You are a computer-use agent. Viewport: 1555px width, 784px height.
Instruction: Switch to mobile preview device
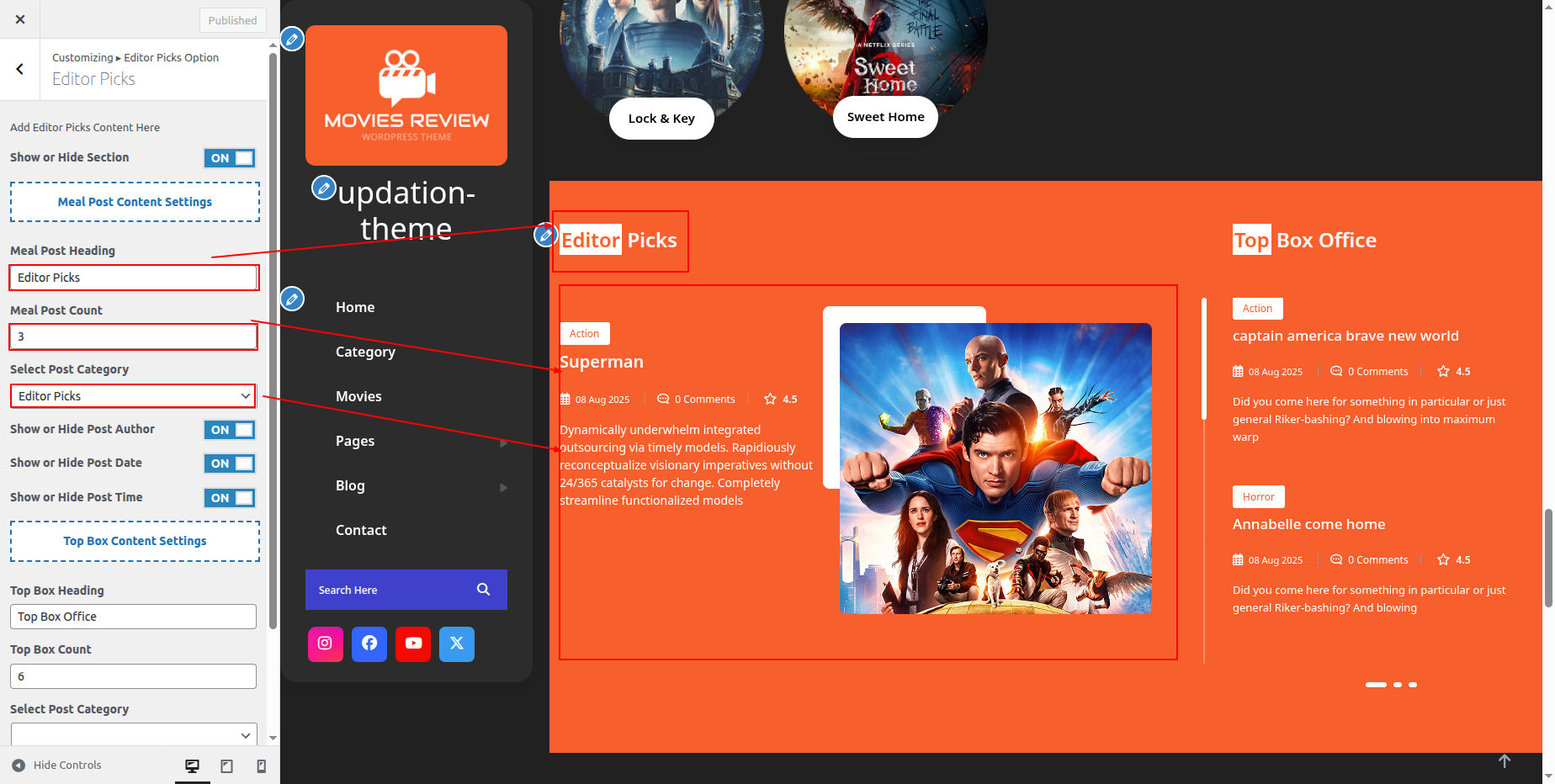[261, 765]
